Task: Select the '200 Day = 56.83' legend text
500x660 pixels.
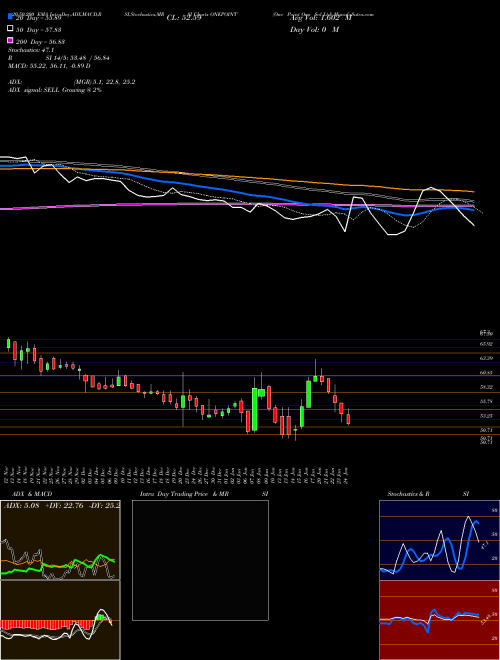Action: tap(40, 42)
